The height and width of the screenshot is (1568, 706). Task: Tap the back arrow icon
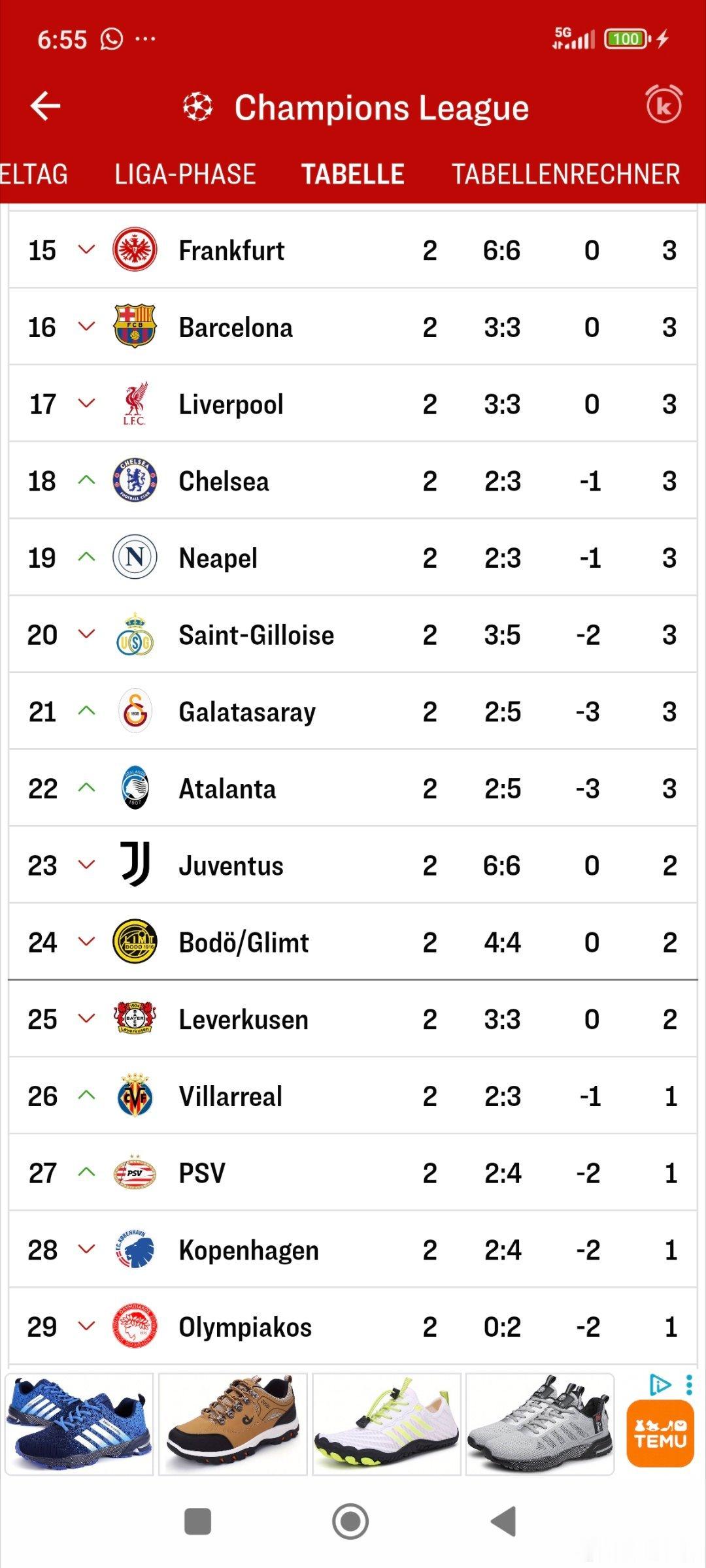(x=45, y=106)
